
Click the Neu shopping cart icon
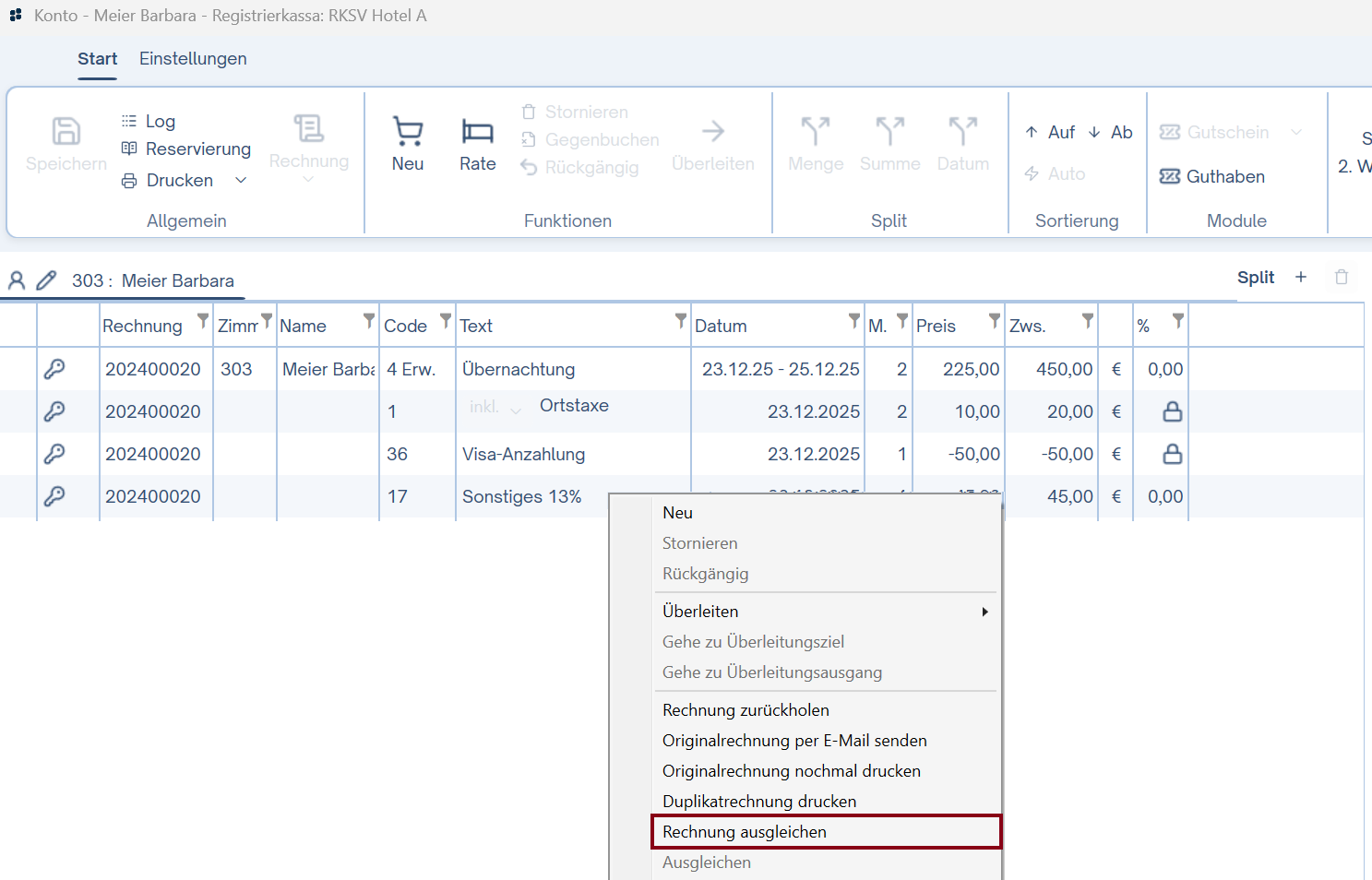[x=407, y=133]
